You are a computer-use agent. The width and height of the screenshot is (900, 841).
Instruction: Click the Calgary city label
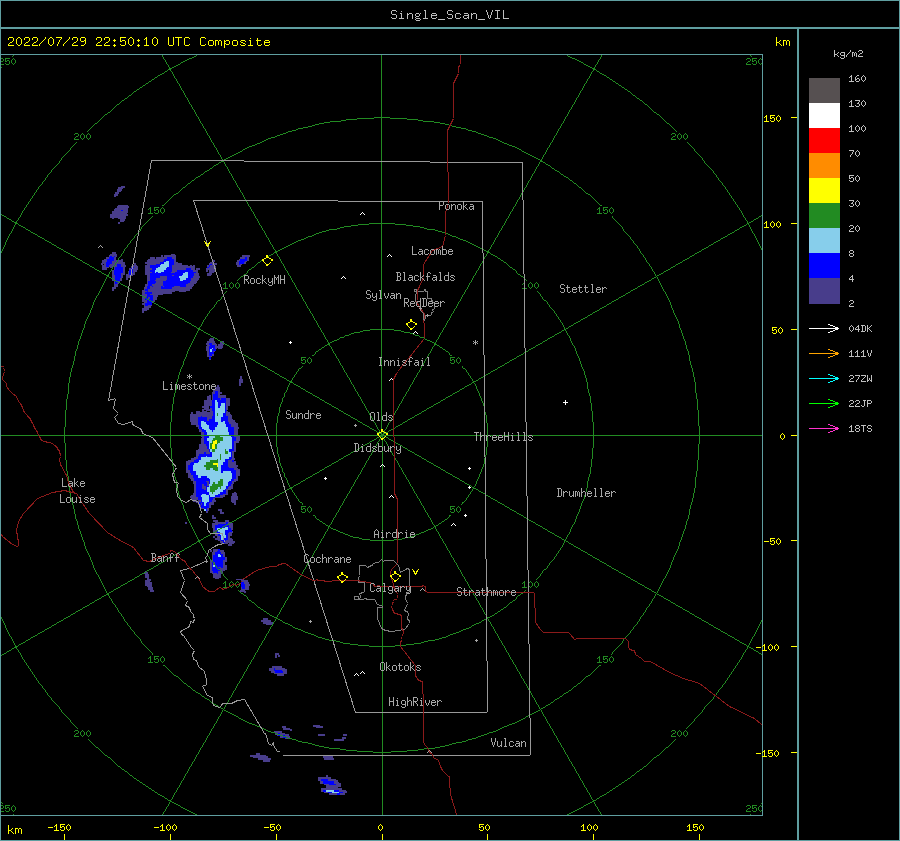click(x=390, y=588)
